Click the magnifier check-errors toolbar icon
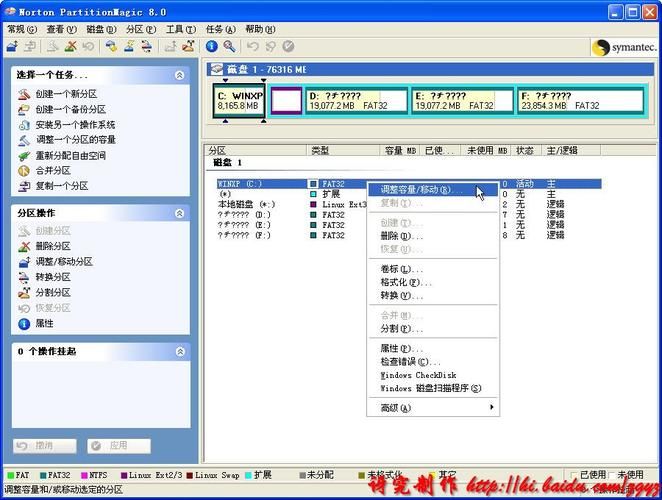Screen dimensions: 662x500 229,46
